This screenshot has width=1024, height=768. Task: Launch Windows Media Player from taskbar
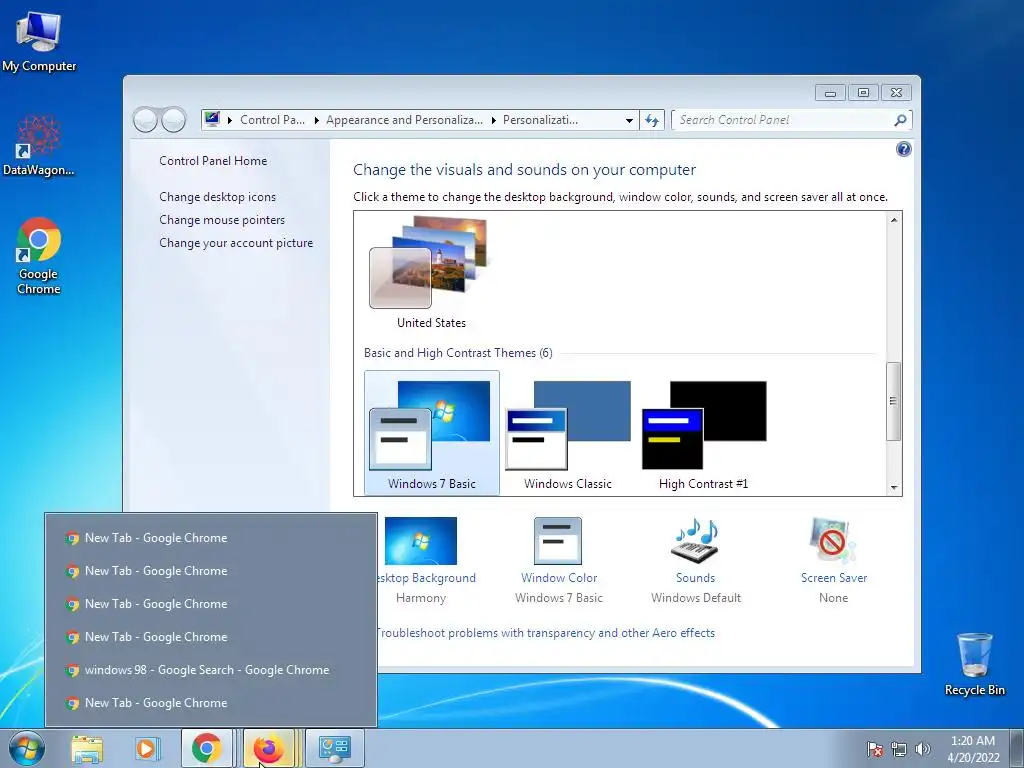(x=146, y=749)
